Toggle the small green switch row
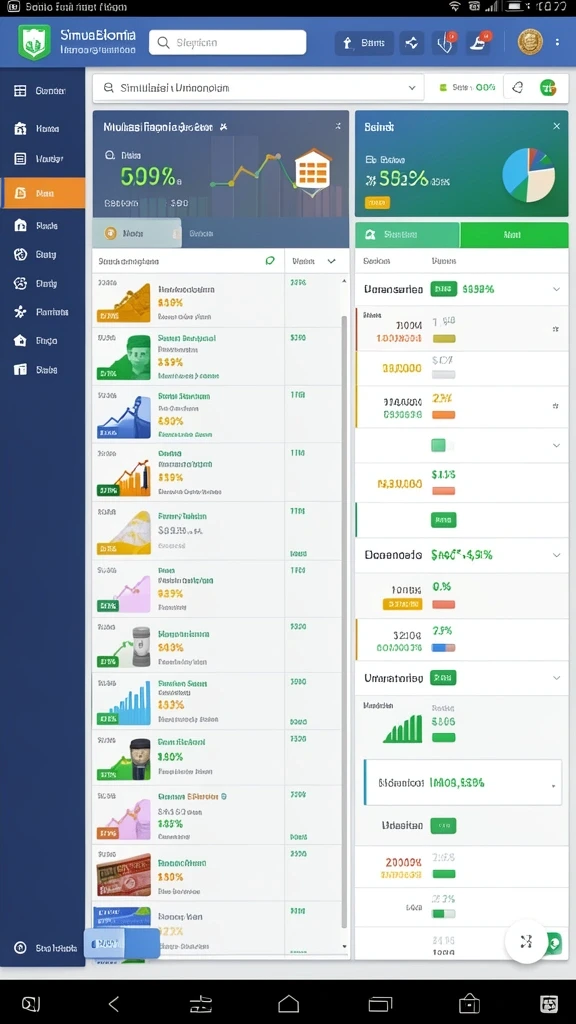This screenshot has height=1024, width=576. point(441,445)
